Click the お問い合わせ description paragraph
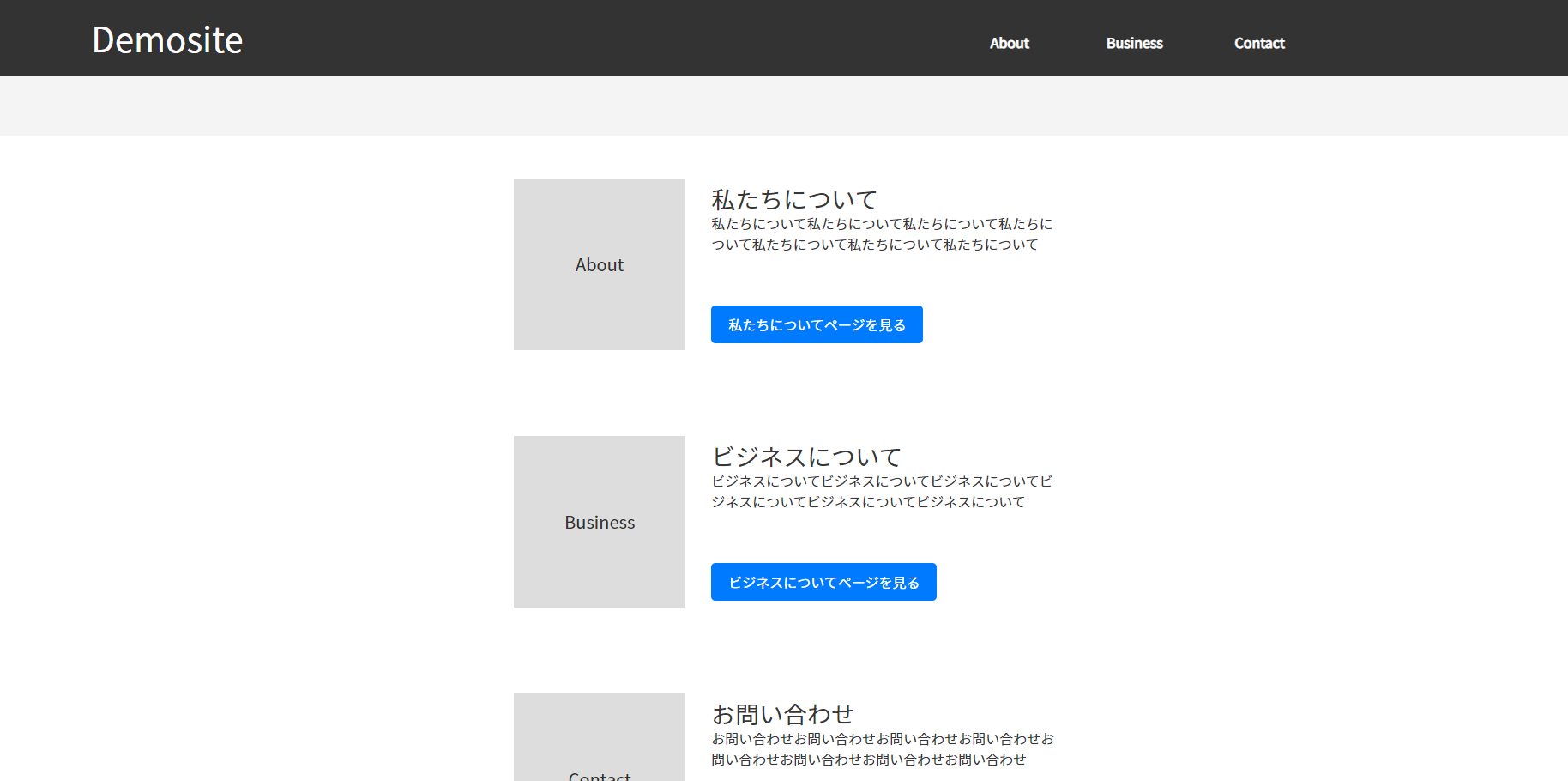The width and height of the screenshot is (1568, 781). point(881,749)
